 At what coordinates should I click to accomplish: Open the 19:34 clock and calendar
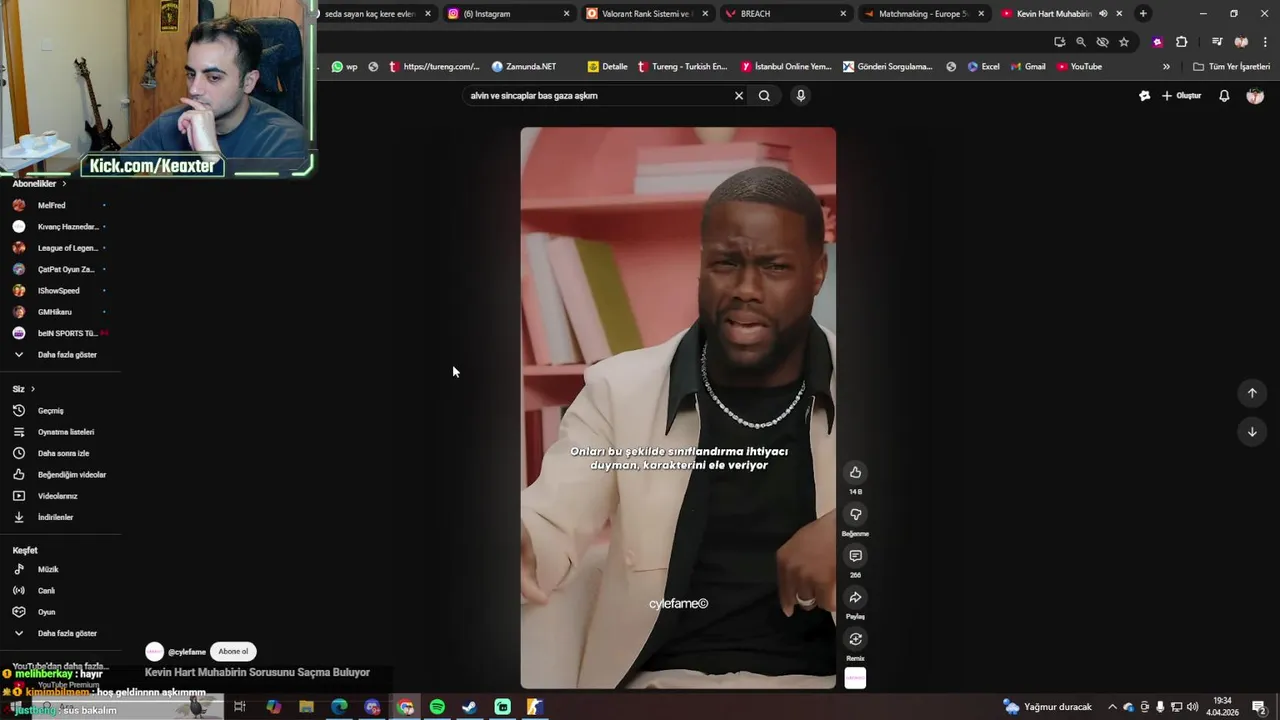1222,707
